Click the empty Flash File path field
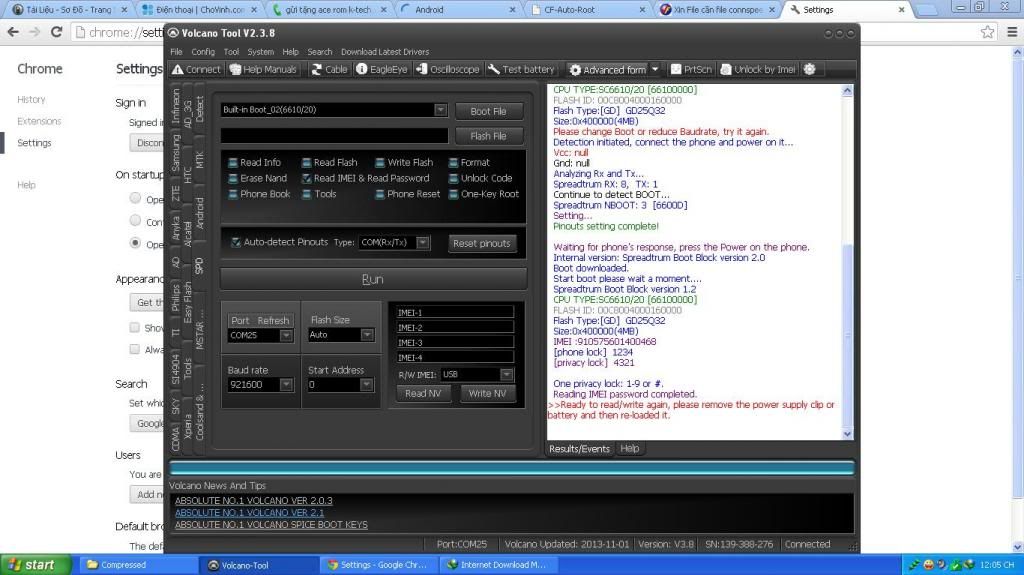The width and height of the screenshot is (1024, 575). coord(334,135)
